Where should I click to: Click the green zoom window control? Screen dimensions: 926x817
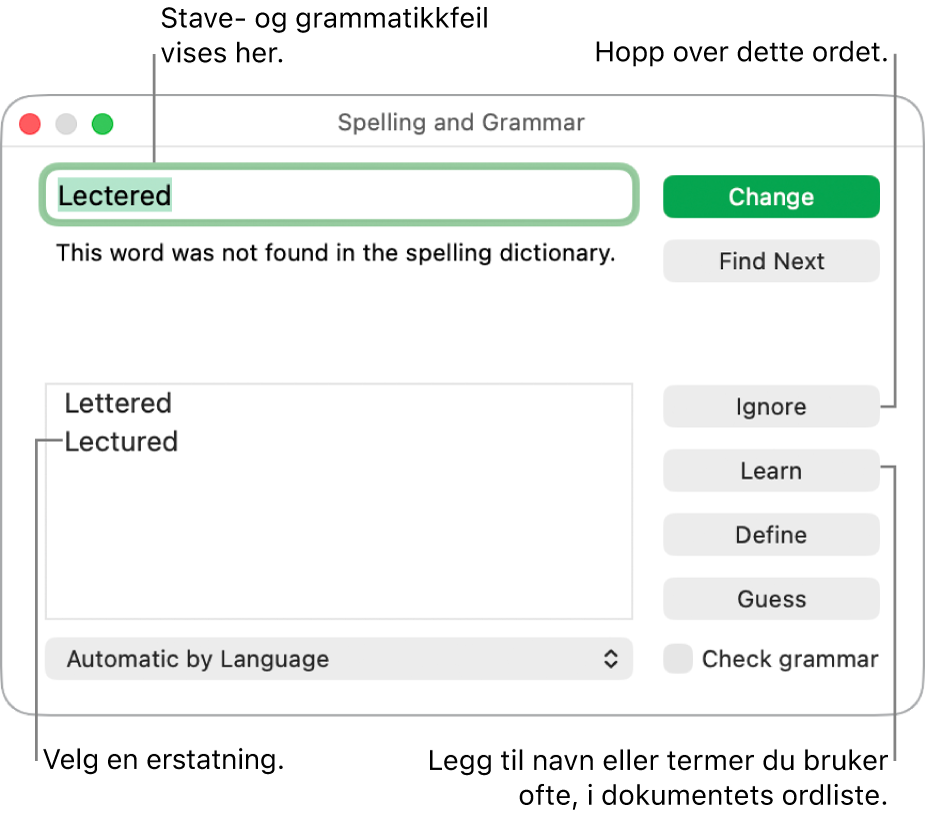[101, 124]
